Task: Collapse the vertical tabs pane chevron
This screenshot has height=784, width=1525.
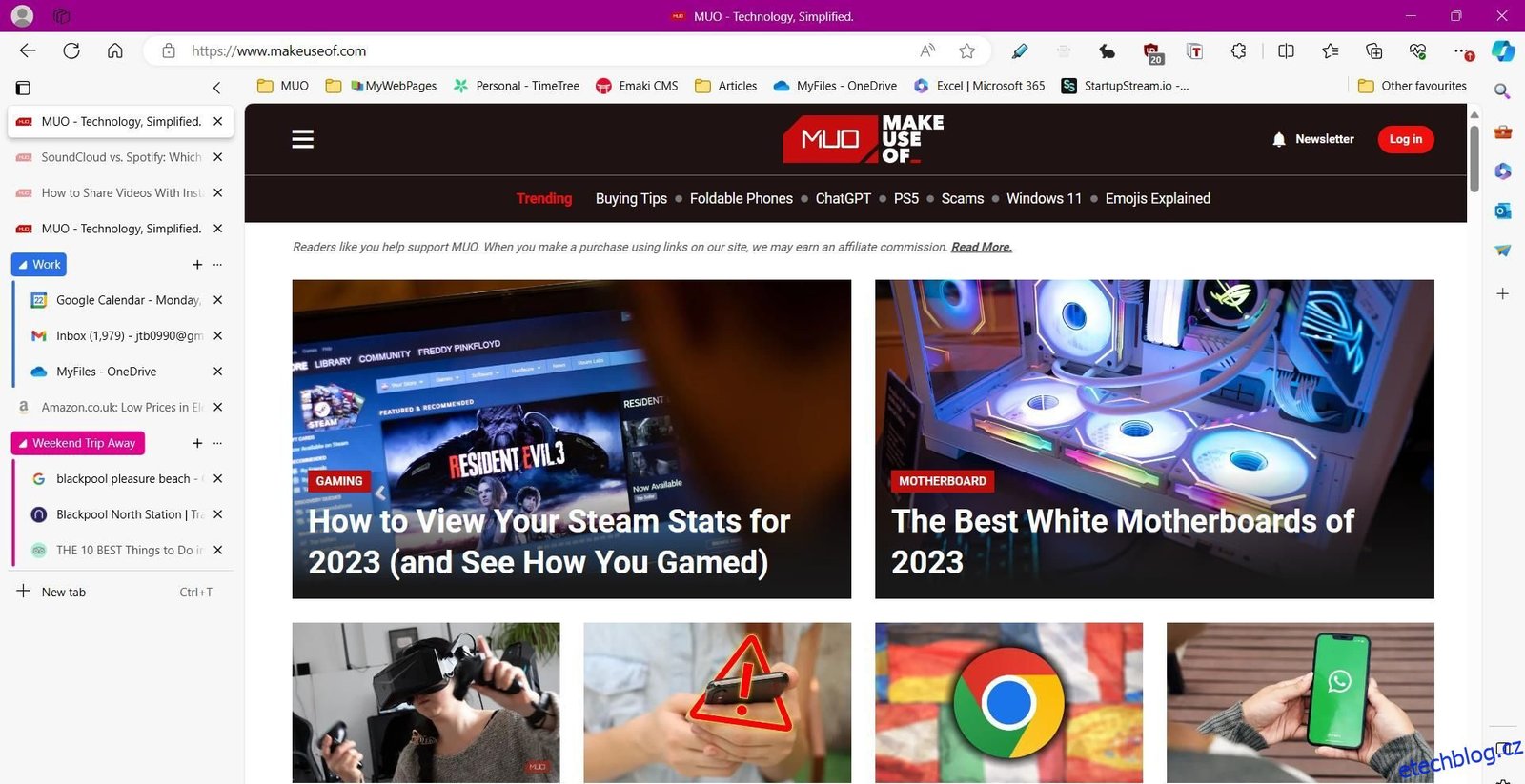Action: [x=217, y=88]
